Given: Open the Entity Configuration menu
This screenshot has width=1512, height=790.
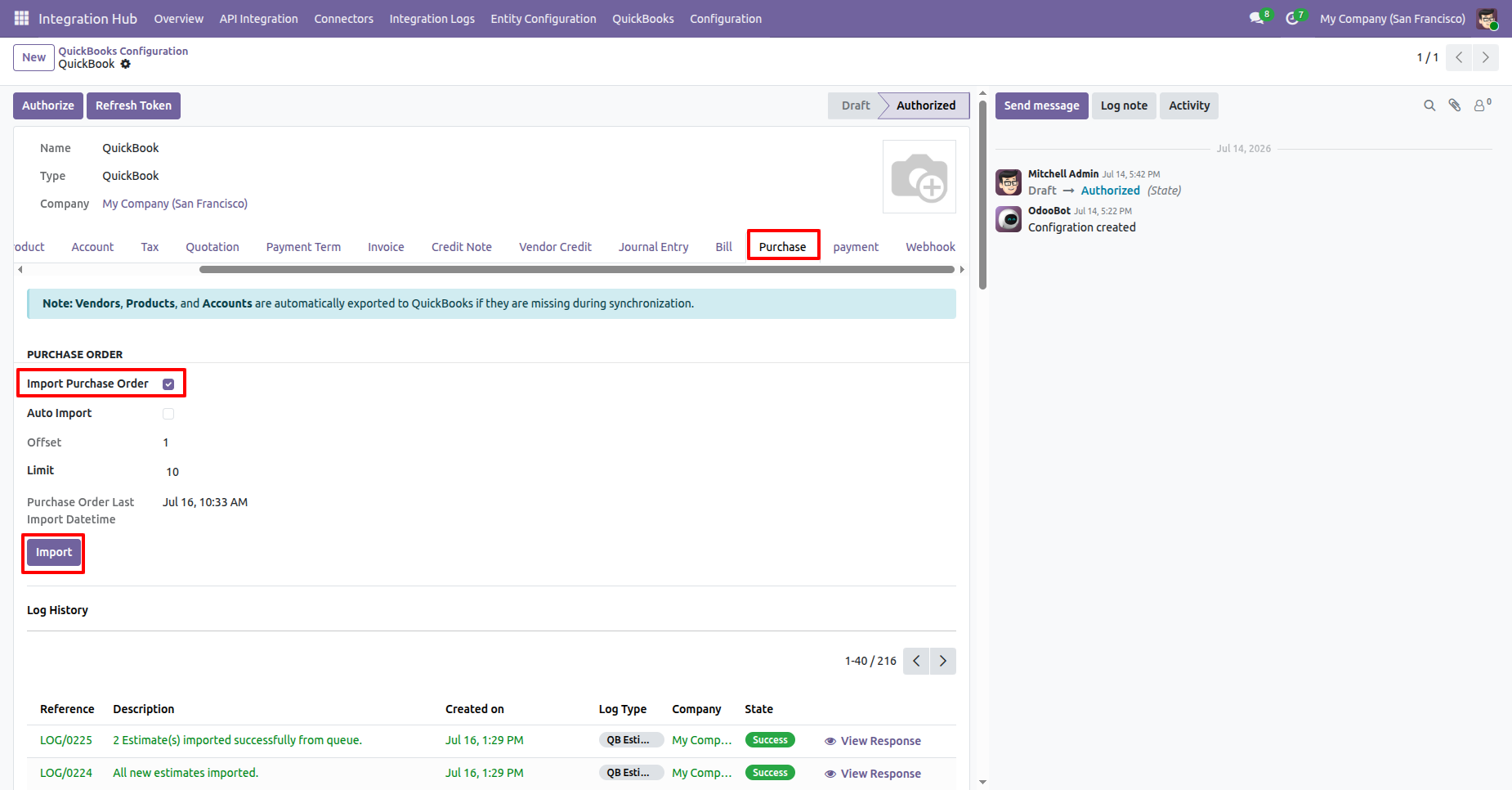Looking at the screenshot, I should click(x=544, y=18).
